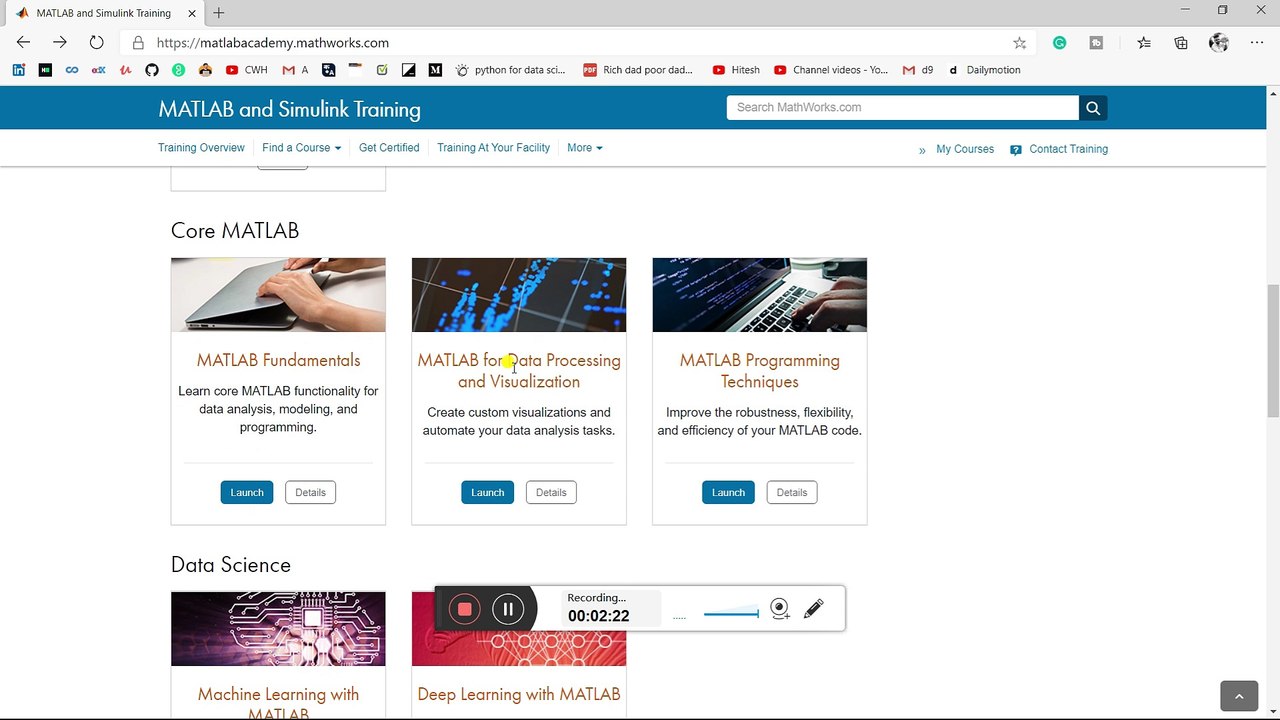Select the recorder pencil annotation tool

point(813,608)
